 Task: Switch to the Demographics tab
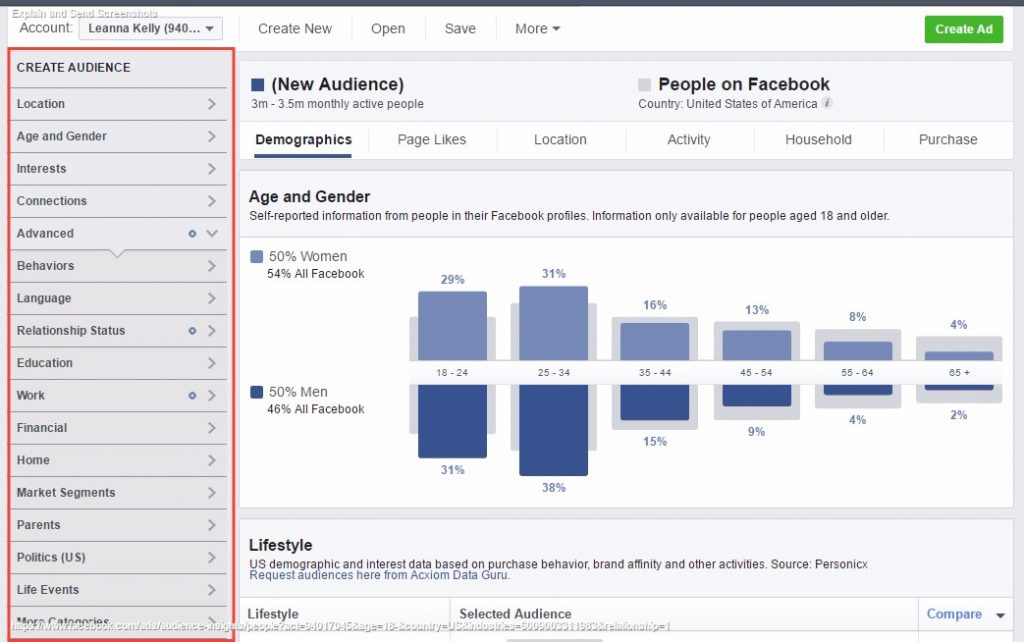tap(303, 140)
